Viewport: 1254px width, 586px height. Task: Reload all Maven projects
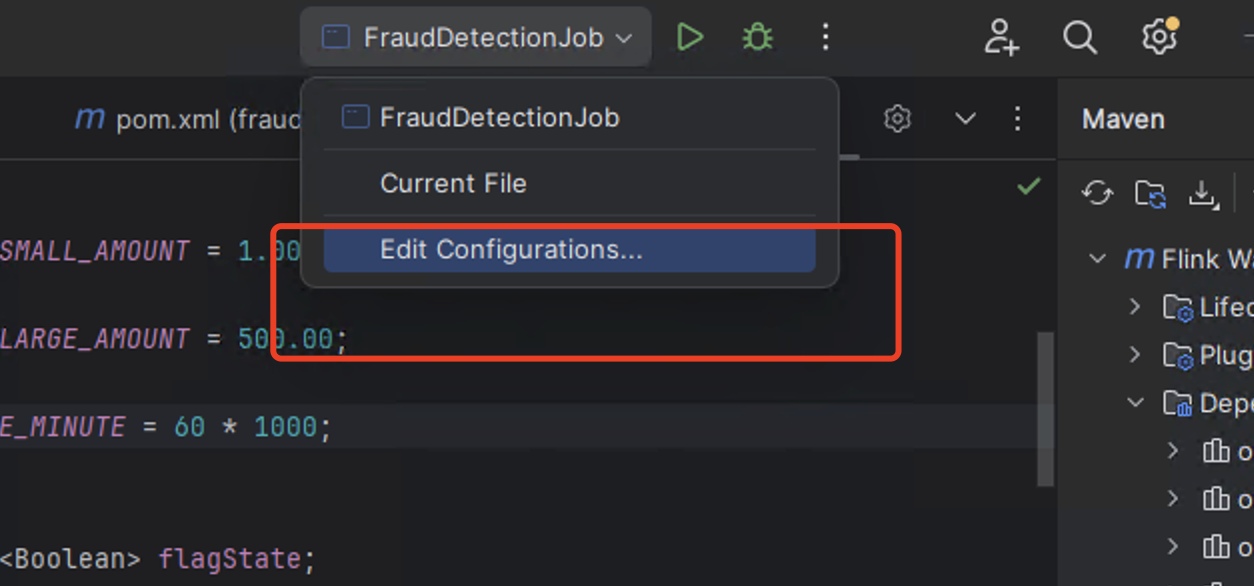pyautogui.click(x=1097, y=193)
